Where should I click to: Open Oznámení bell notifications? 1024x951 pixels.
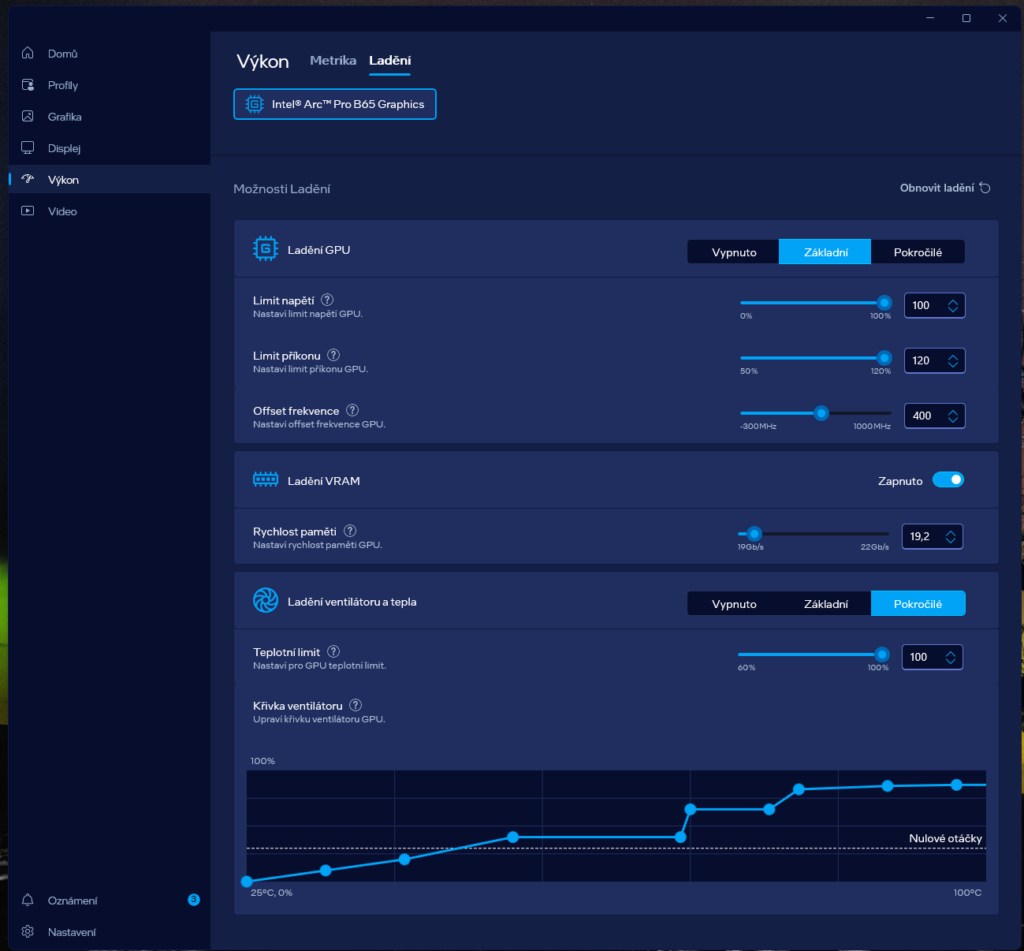coord(27,900)
